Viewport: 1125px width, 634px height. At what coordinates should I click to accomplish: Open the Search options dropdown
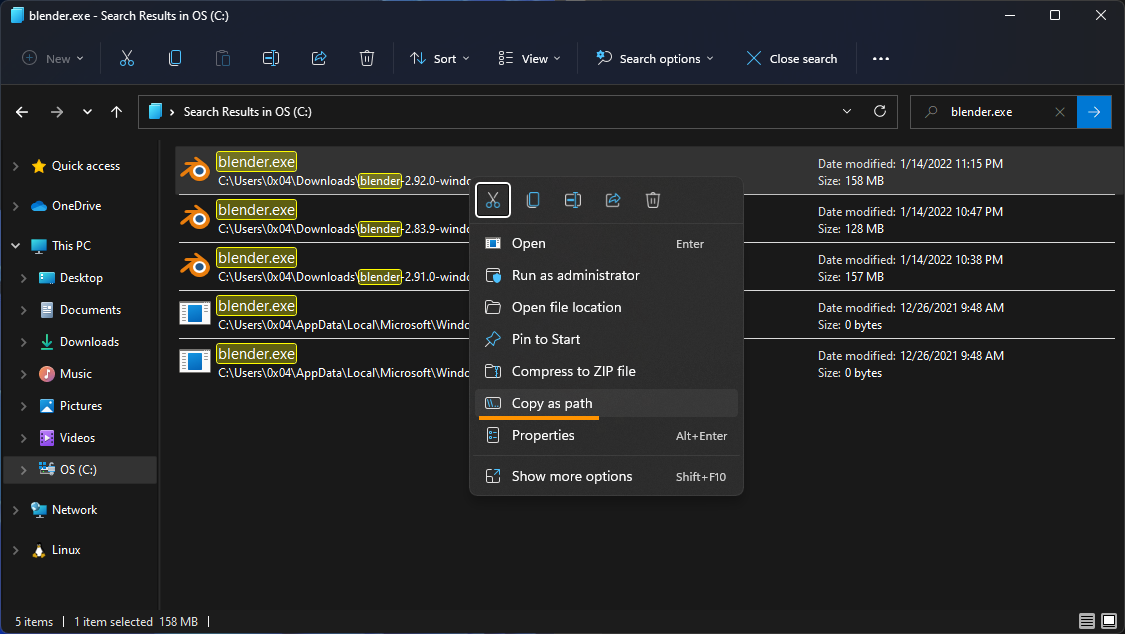(x=656, y=59)
